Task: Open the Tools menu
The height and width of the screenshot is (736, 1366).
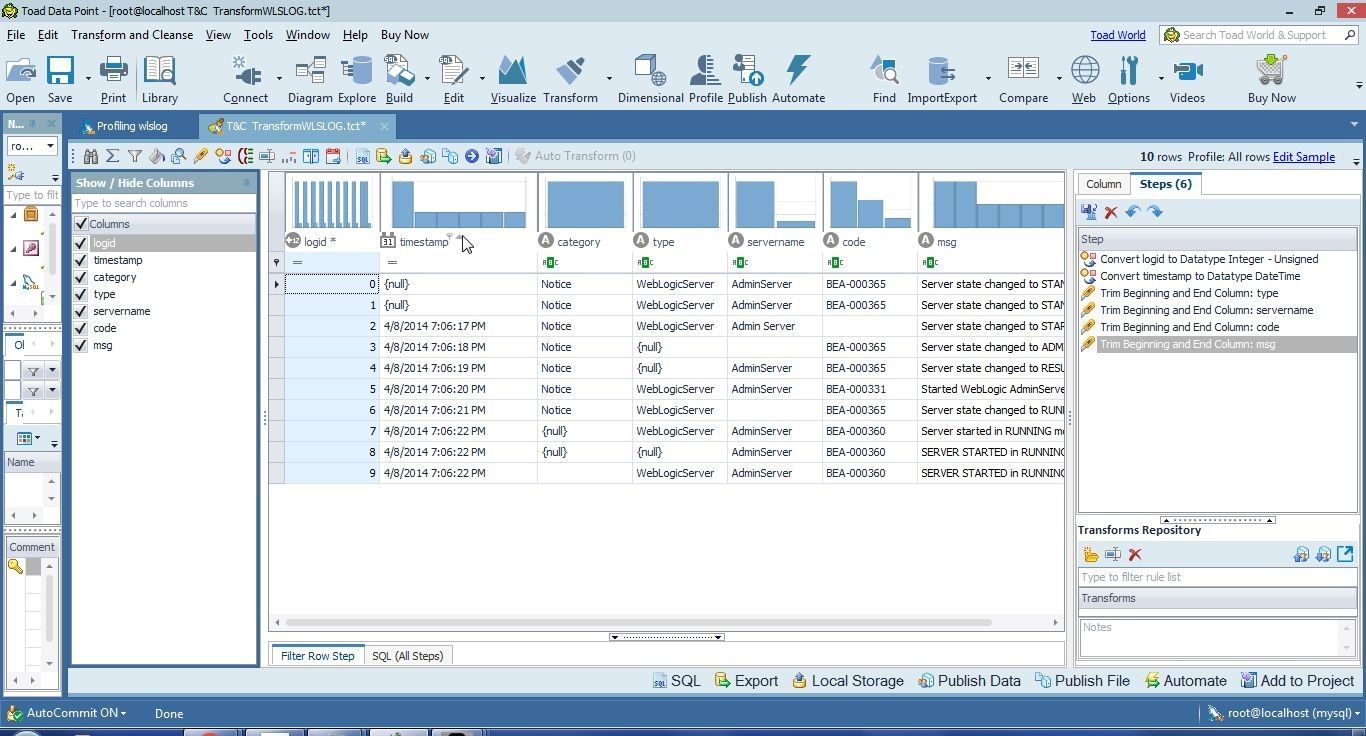Action: pyautogui.click(x=258, y=35)
